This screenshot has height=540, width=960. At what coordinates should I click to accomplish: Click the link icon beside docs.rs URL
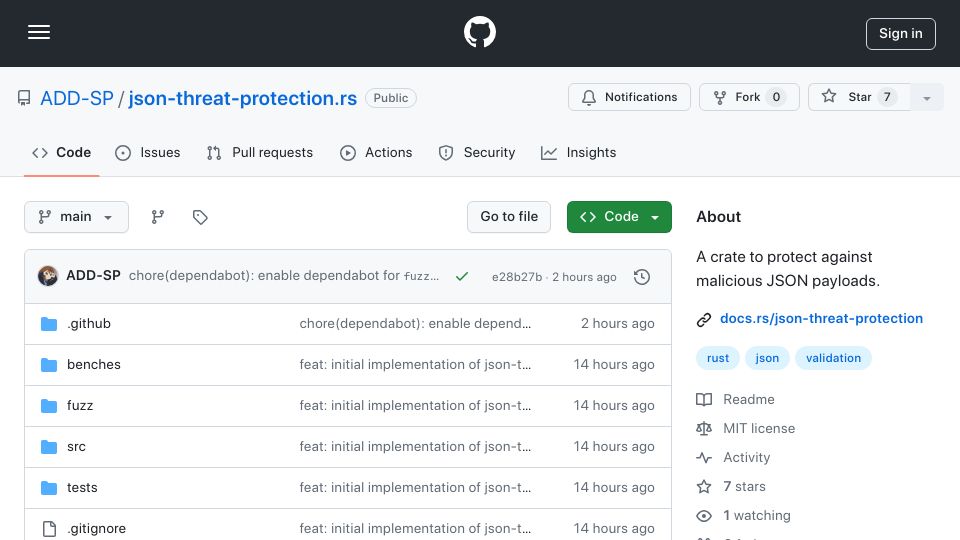pyautogui.click(x=704, y=319)
